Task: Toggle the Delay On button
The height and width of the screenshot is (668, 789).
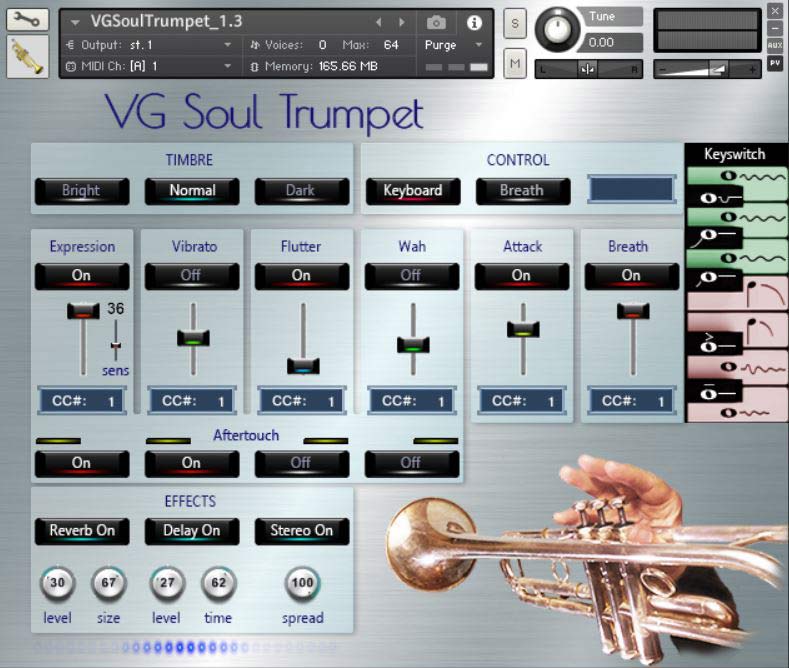Action: tap(192, 531)
